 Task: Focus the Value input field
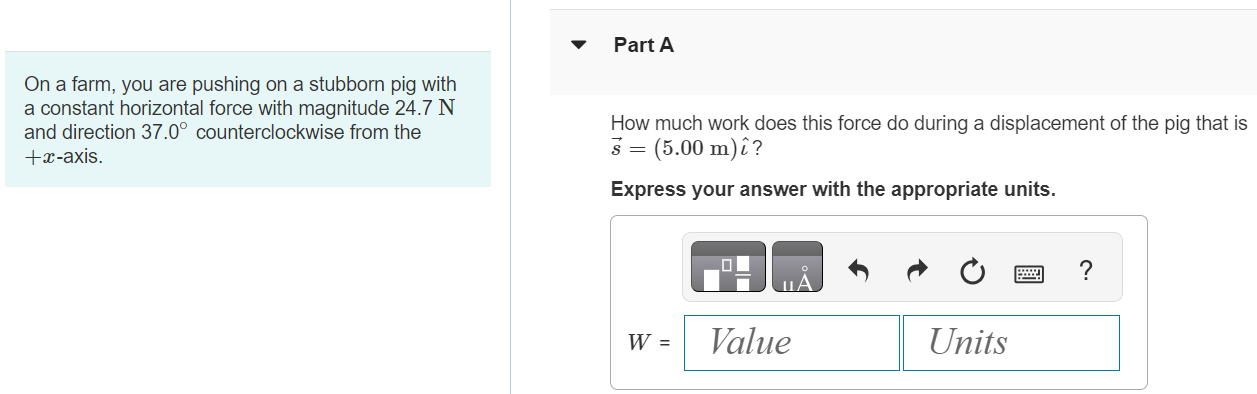coord(792,343)
